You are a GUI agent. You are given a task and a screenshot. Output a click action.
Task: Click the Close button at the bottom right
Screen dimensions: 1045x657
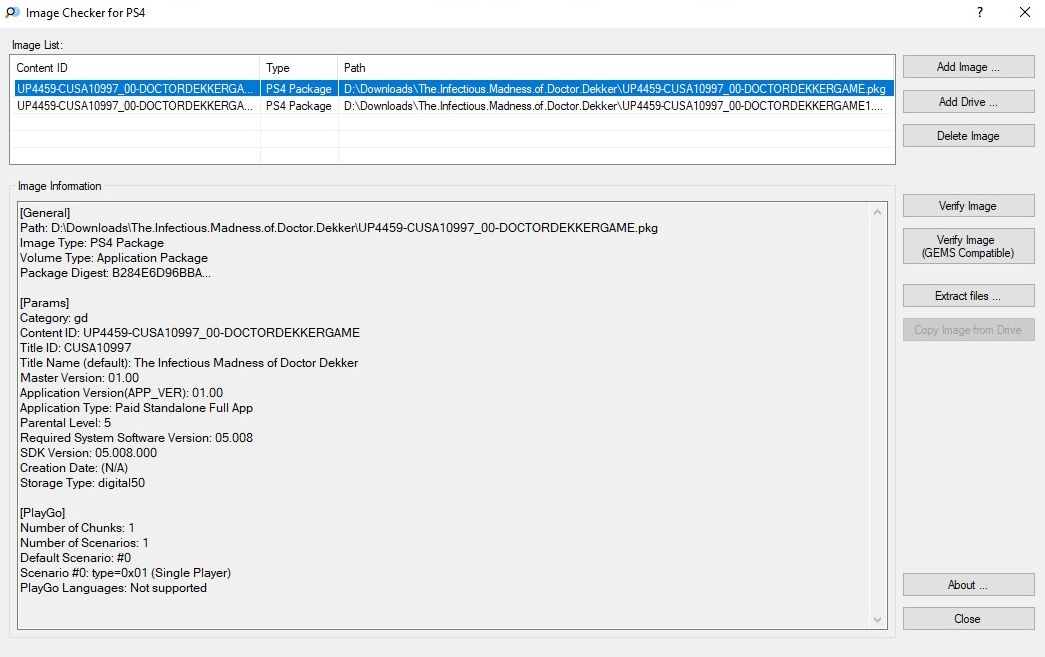[968, 618]
